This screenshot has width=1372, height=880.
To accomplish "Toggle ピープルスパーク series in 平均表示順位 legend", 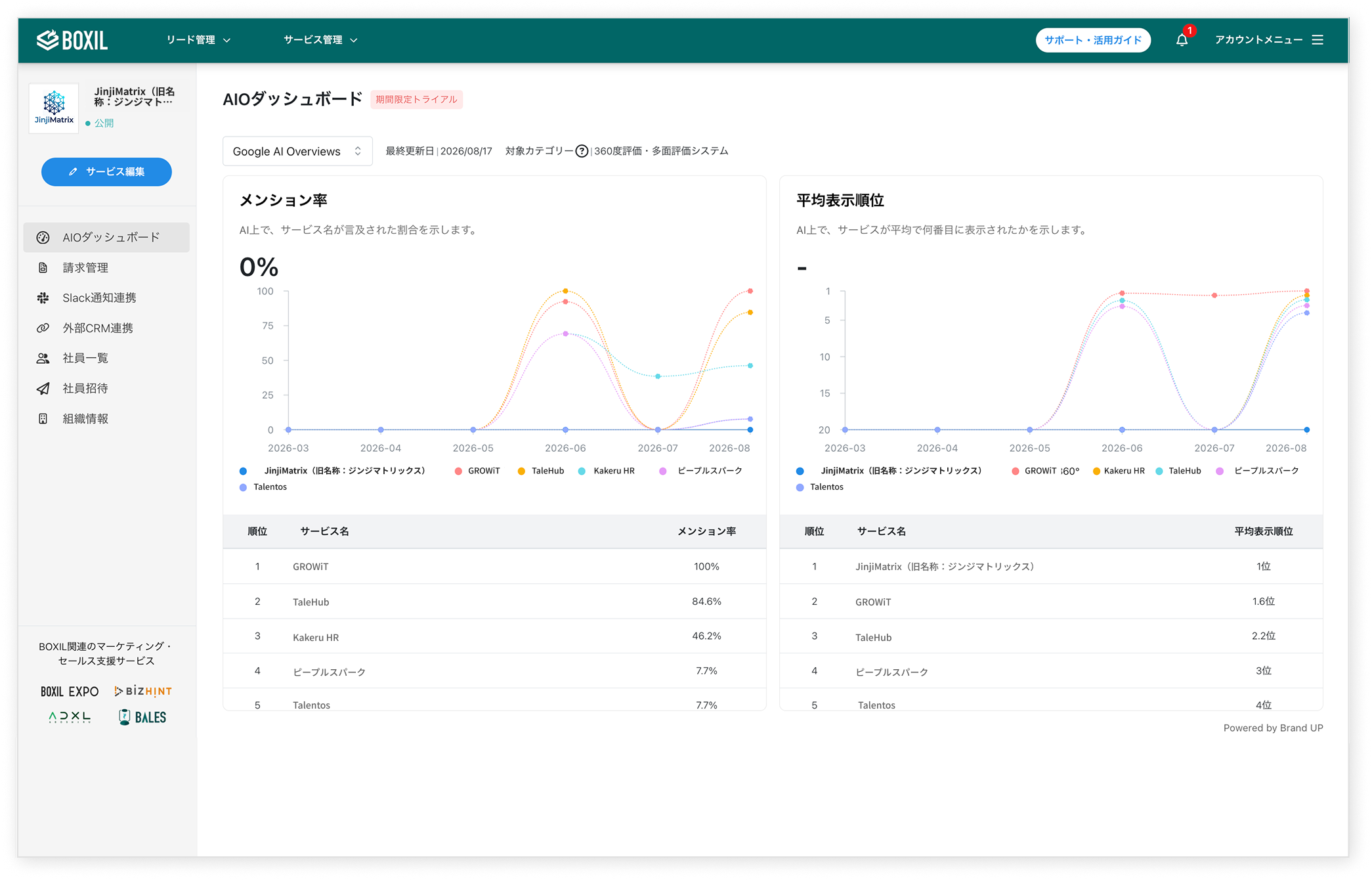I will coord(1258,471).
